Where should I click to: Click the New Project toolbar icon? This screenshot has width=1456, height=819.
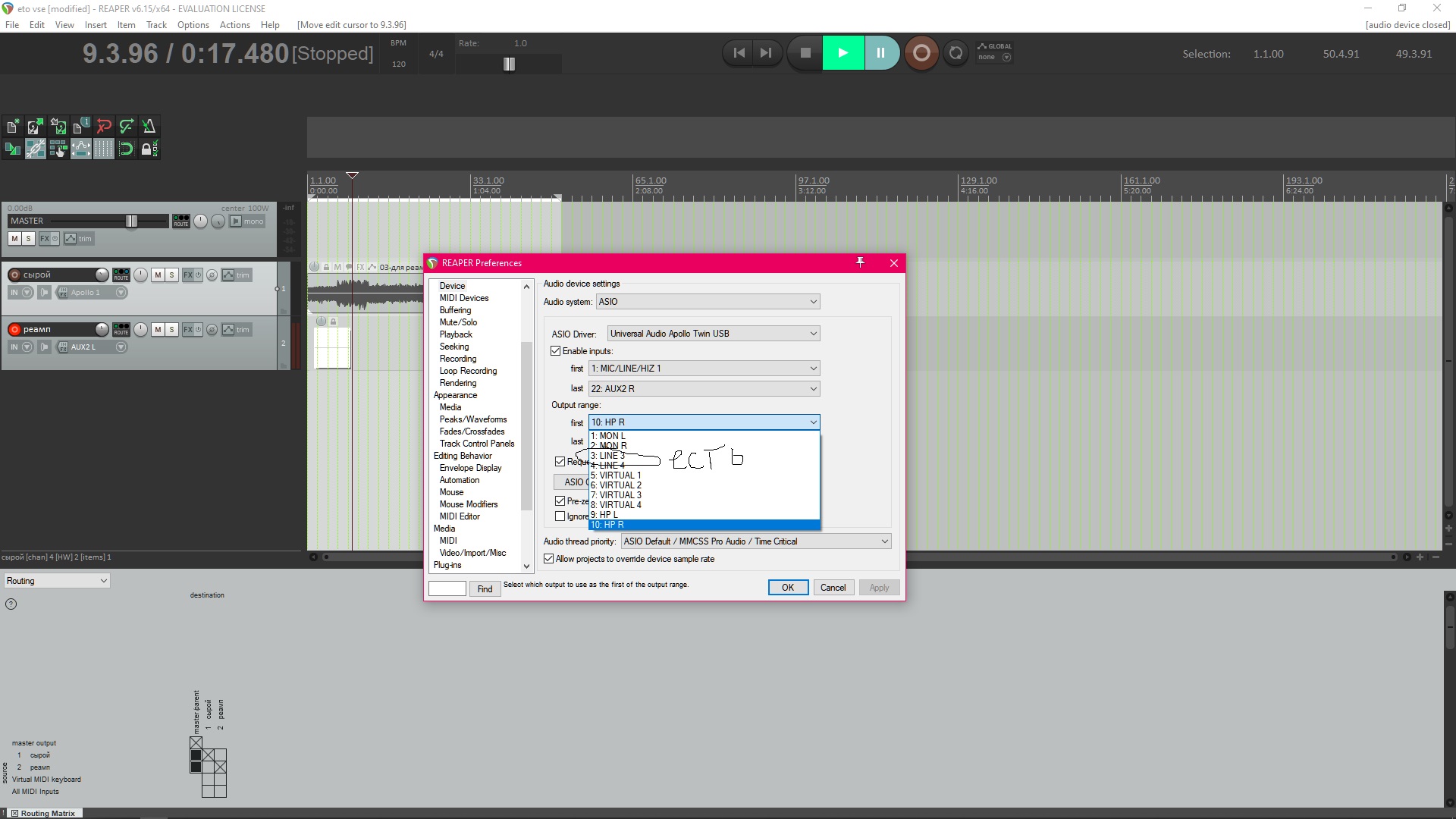pos(12,127)
